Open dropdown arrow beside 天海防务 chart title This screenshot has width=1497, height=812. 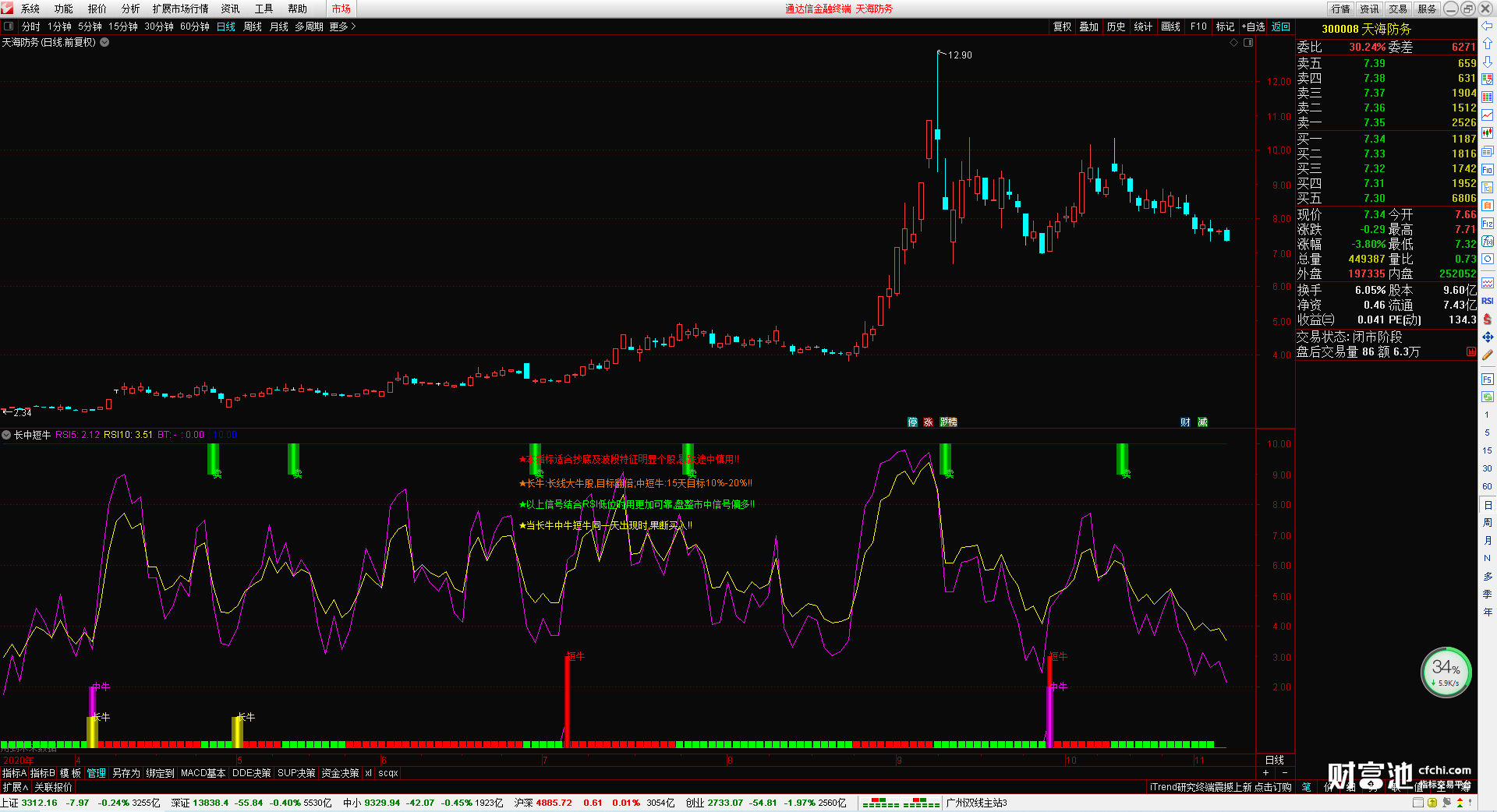coord(104,42)
